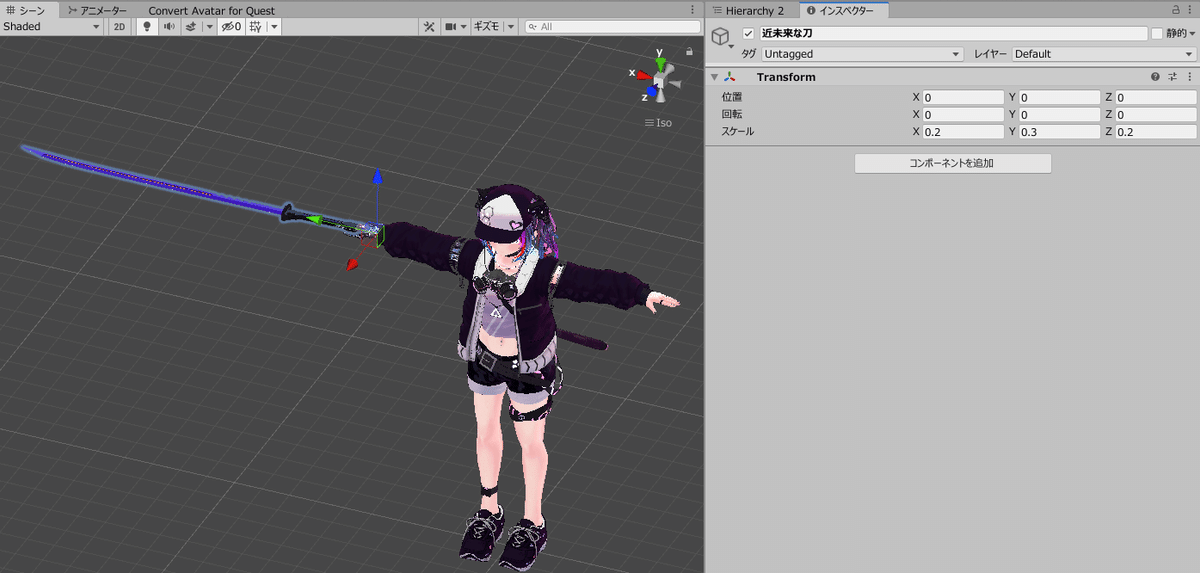Select the インスペクター tab
This screenshot has width=1200, height=573.
[x=845, y=10]
